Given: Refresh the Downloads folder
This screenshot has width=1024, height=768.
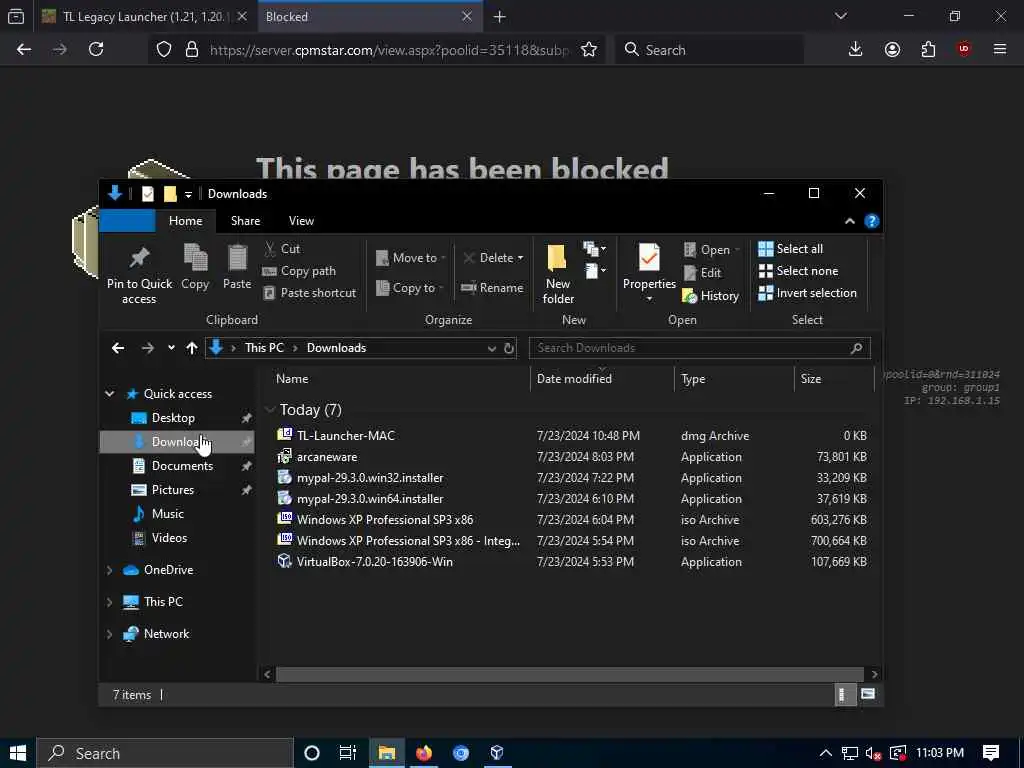Looking at the screenshot, I should click(509, 348).
